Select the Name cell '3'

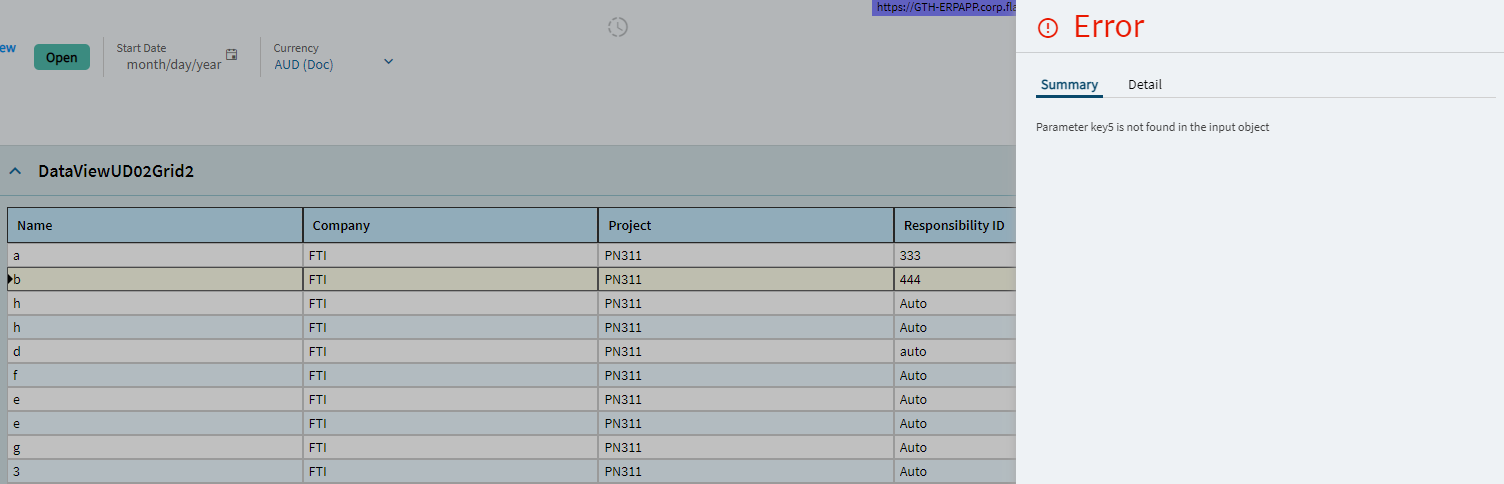[155, 471]
